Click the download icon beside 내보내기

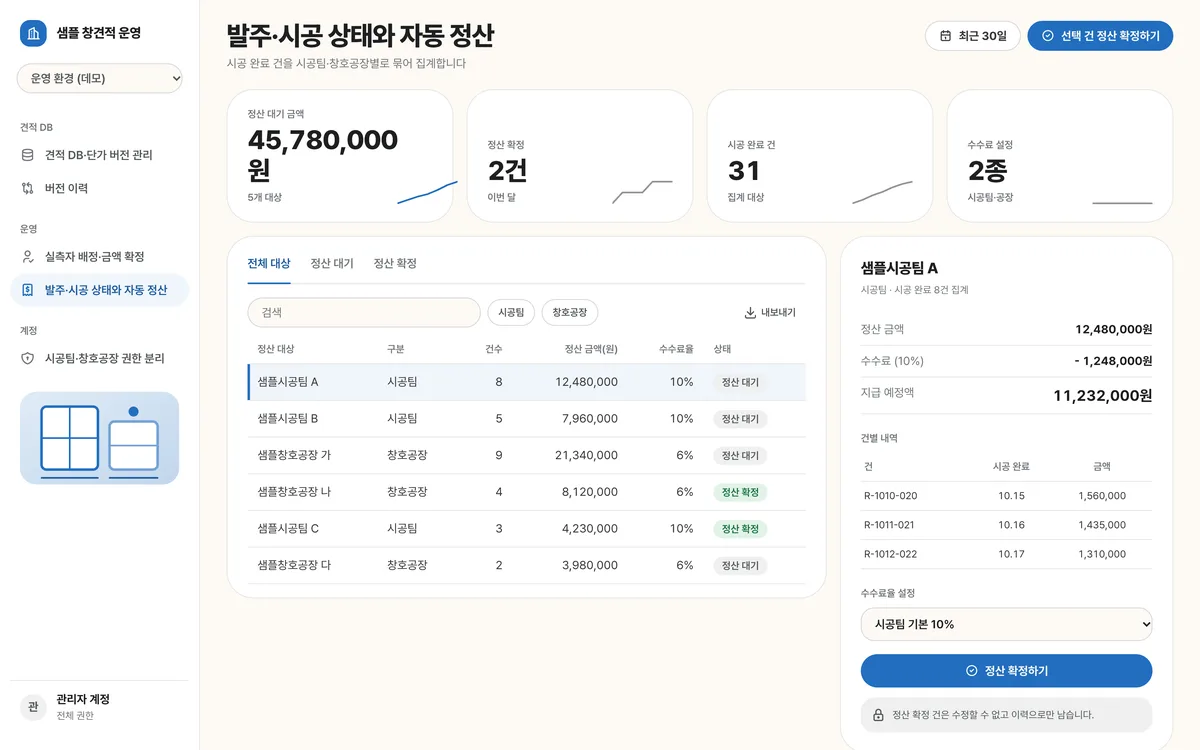click(x=750, y=313)
